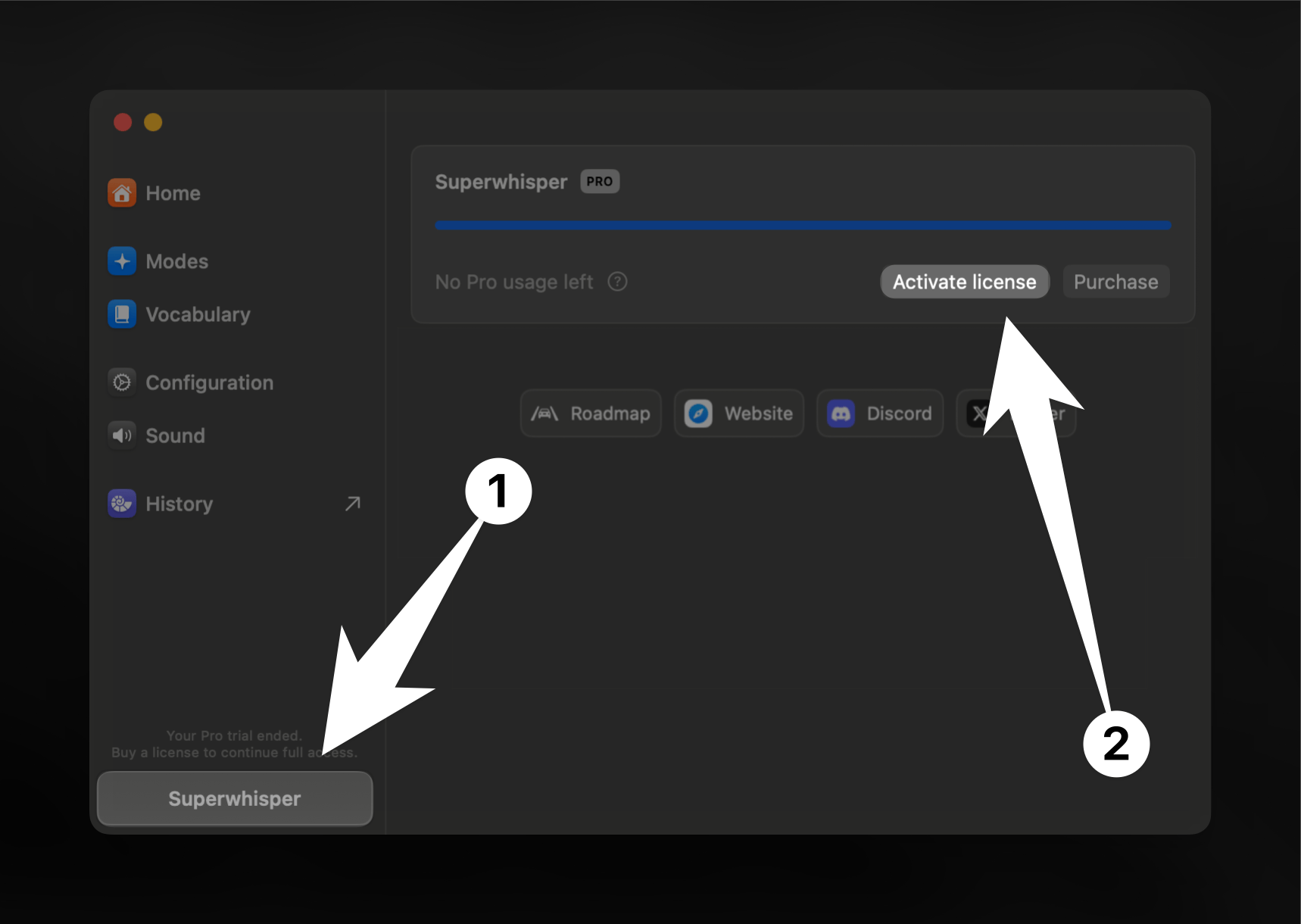Click the help question mark icon
This screenshot has width=1301, height=924.
click(x=617, y=282)
